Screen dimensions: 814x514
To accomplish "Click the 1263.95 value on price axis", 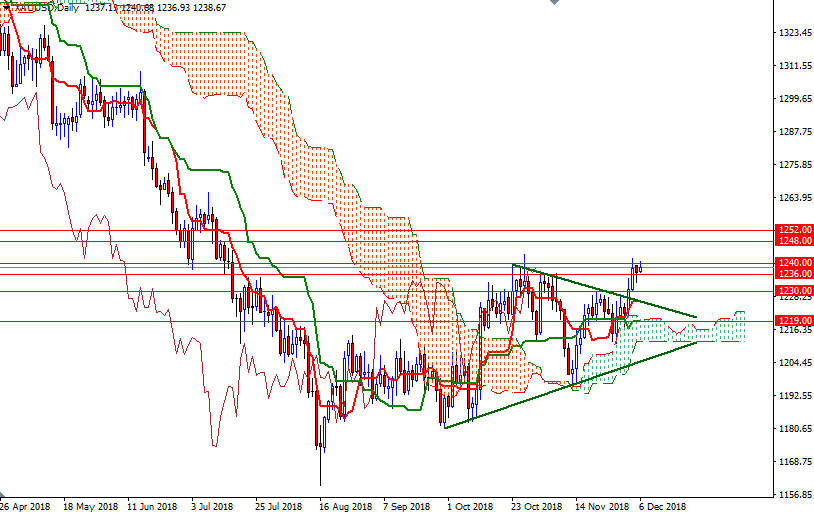I will 795,198.
